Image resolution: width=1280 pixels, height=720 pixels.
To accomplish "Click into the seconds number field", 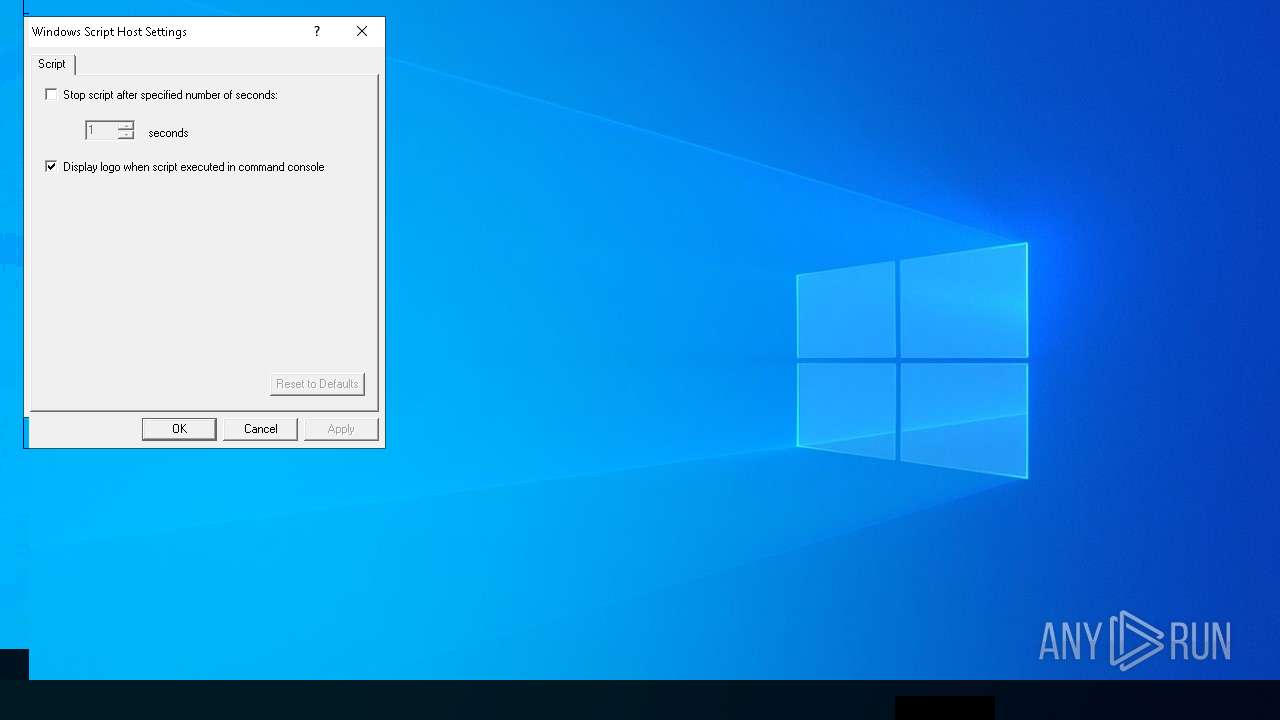I will point(101,131).
